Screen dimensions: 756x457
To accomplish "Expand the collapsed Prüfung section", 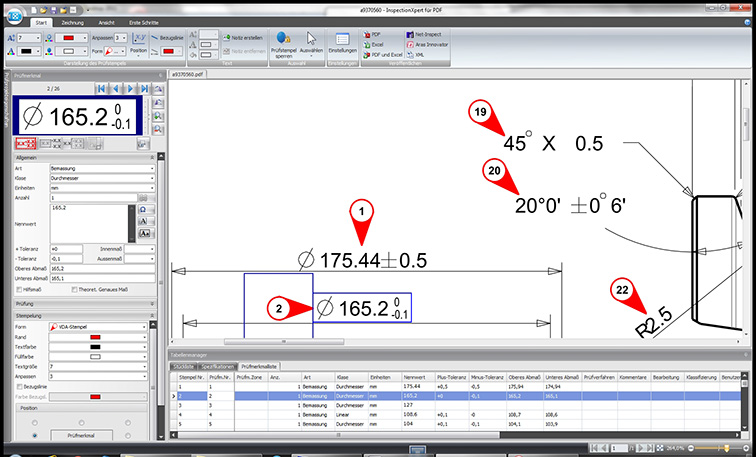I will click(x=154, y=304).
